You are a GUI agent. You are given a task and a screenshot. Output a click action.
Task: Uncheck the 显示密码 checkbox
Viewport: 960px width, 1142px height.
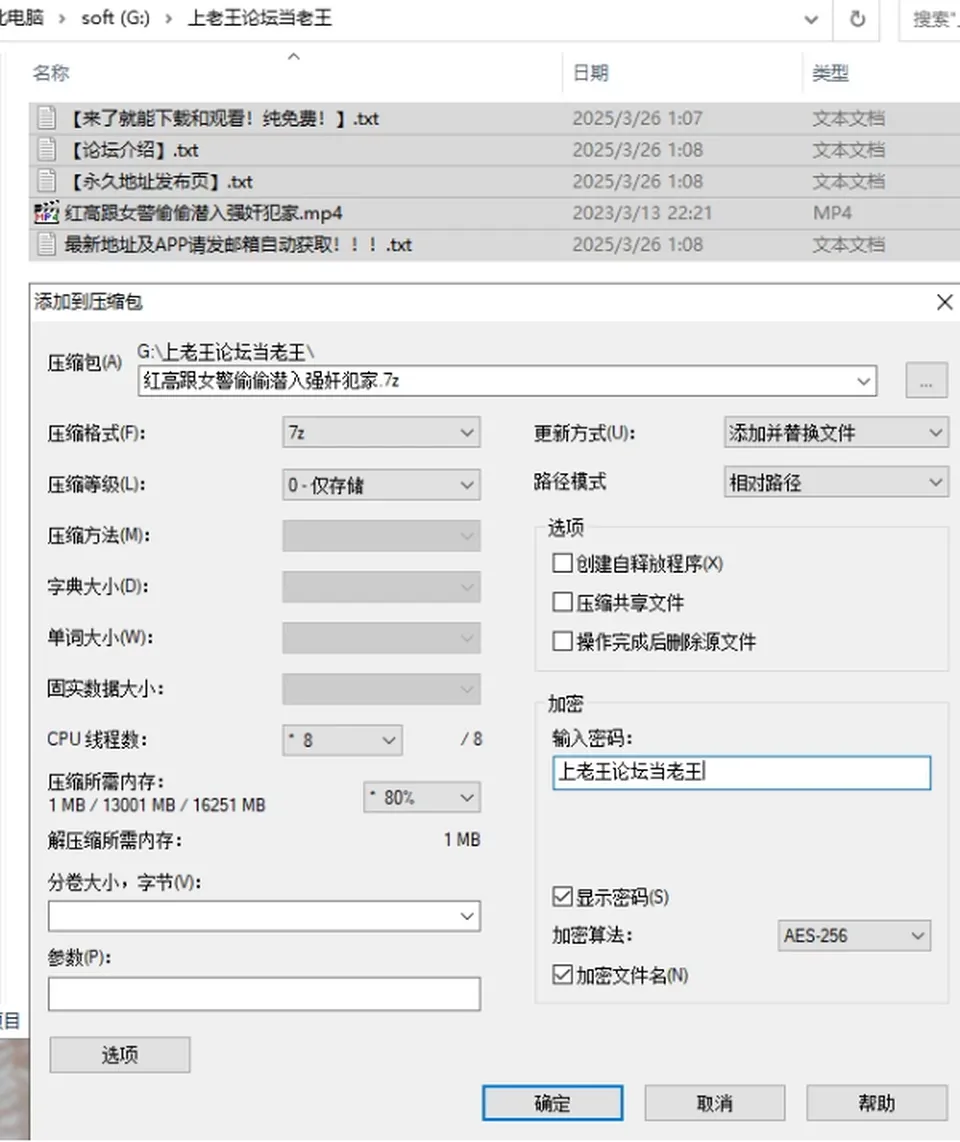coord(562,897)
